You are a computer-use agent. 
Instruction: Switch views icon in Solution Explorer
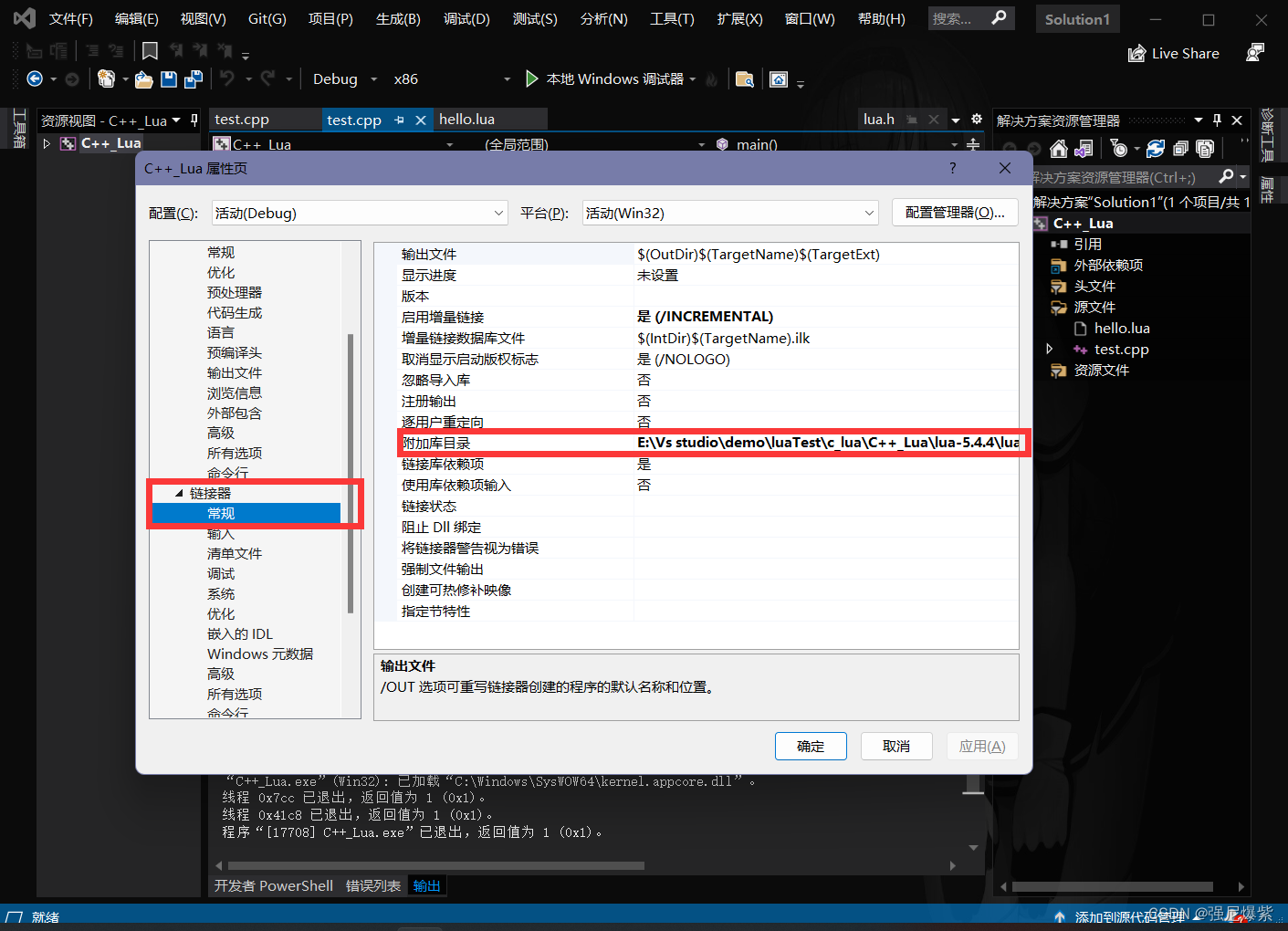point(1084,149)
